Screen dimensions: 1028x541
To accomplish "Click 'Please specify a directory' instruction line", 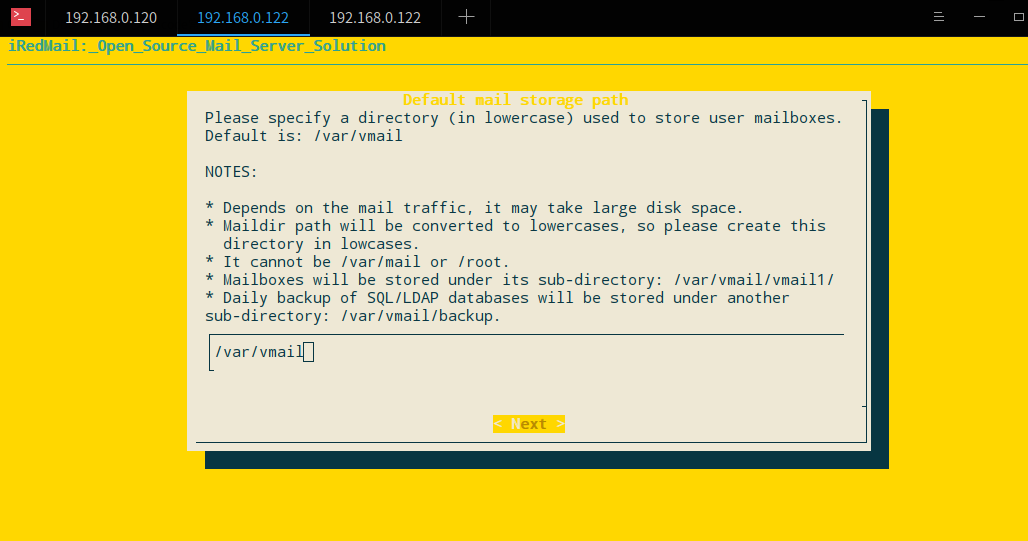I will (523, 118).
